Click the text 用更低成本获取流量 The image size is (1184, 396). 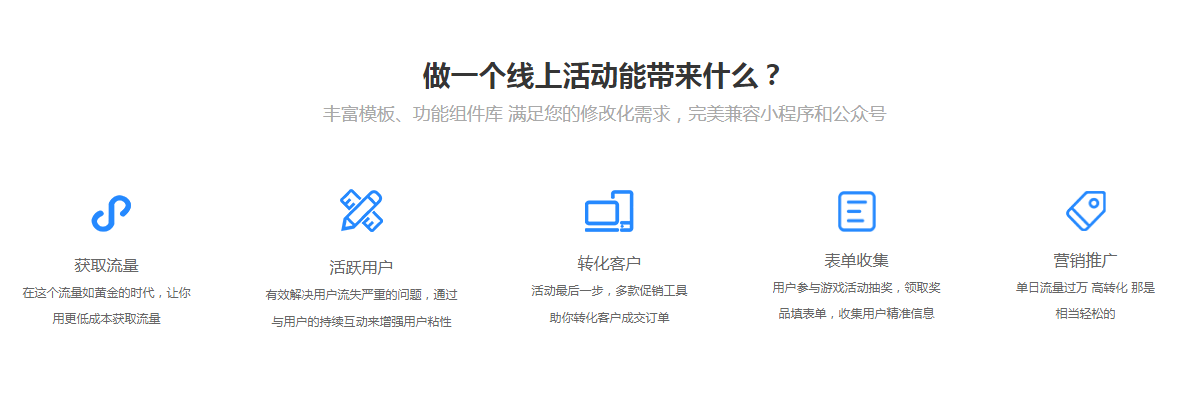point(106,319)
